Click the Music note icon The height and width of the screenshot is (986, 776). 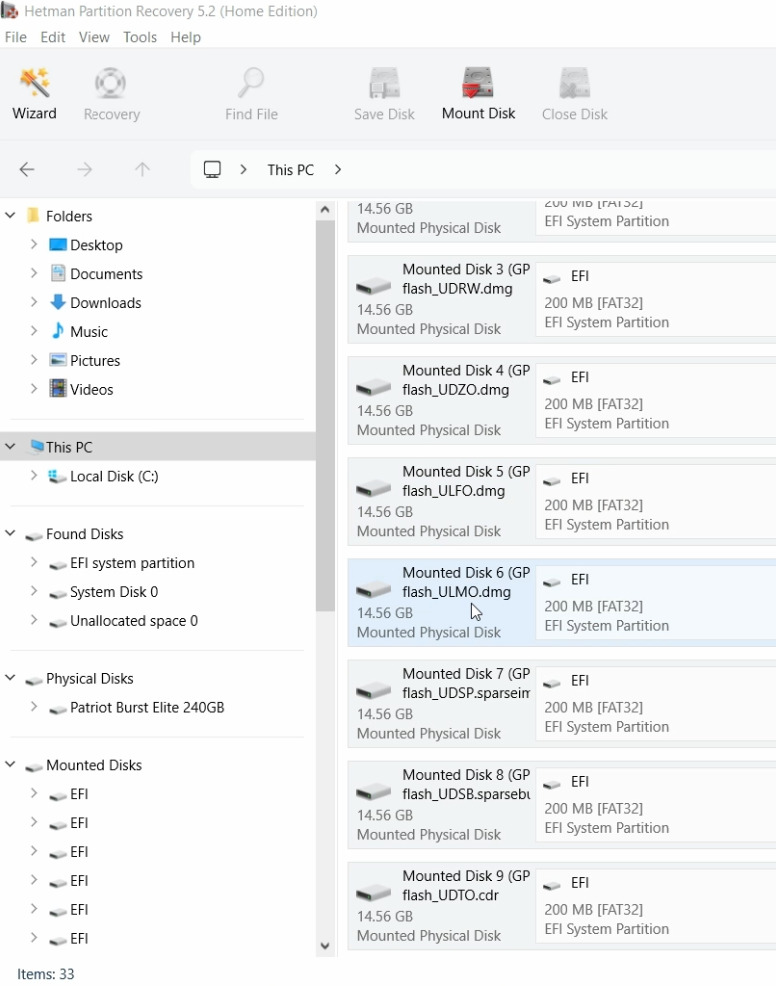58,331
